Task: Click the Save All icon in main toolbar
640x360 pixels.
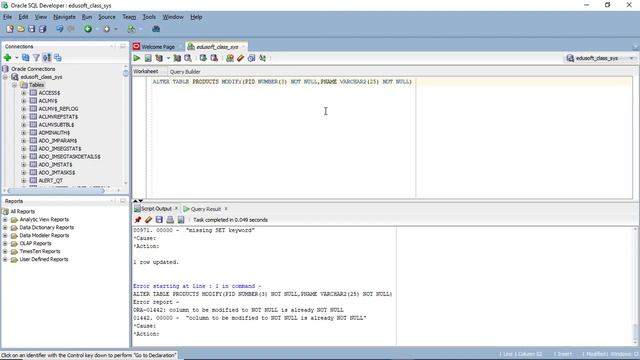Action: 42,29
